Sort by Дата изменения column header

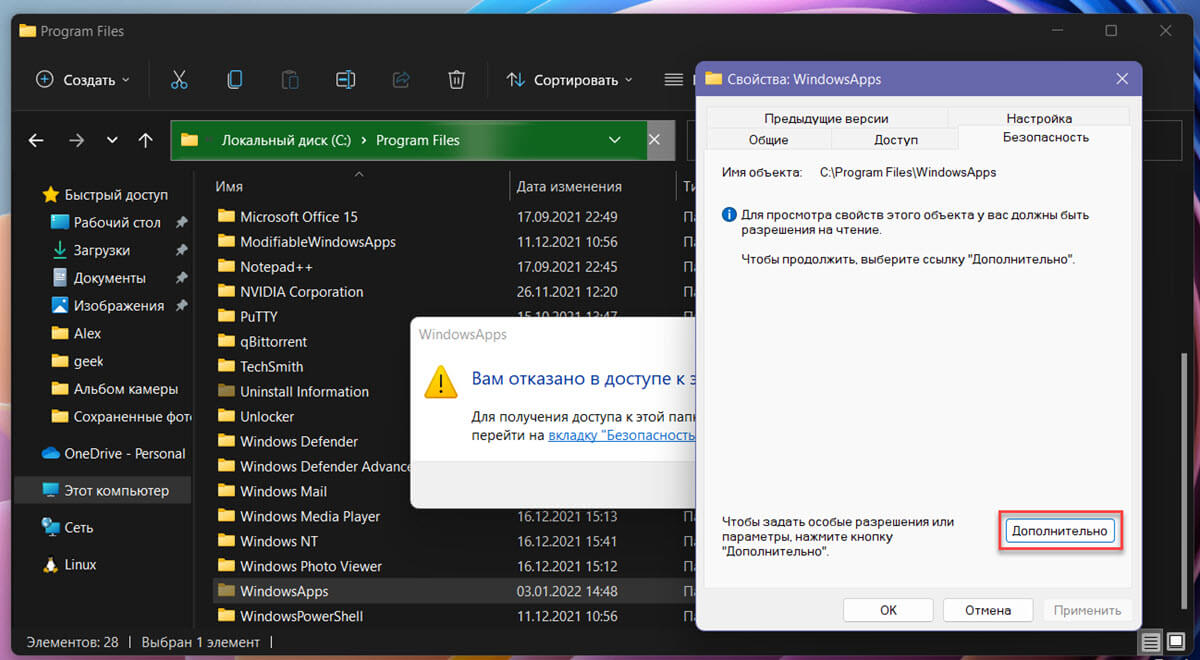coord(569,186)
